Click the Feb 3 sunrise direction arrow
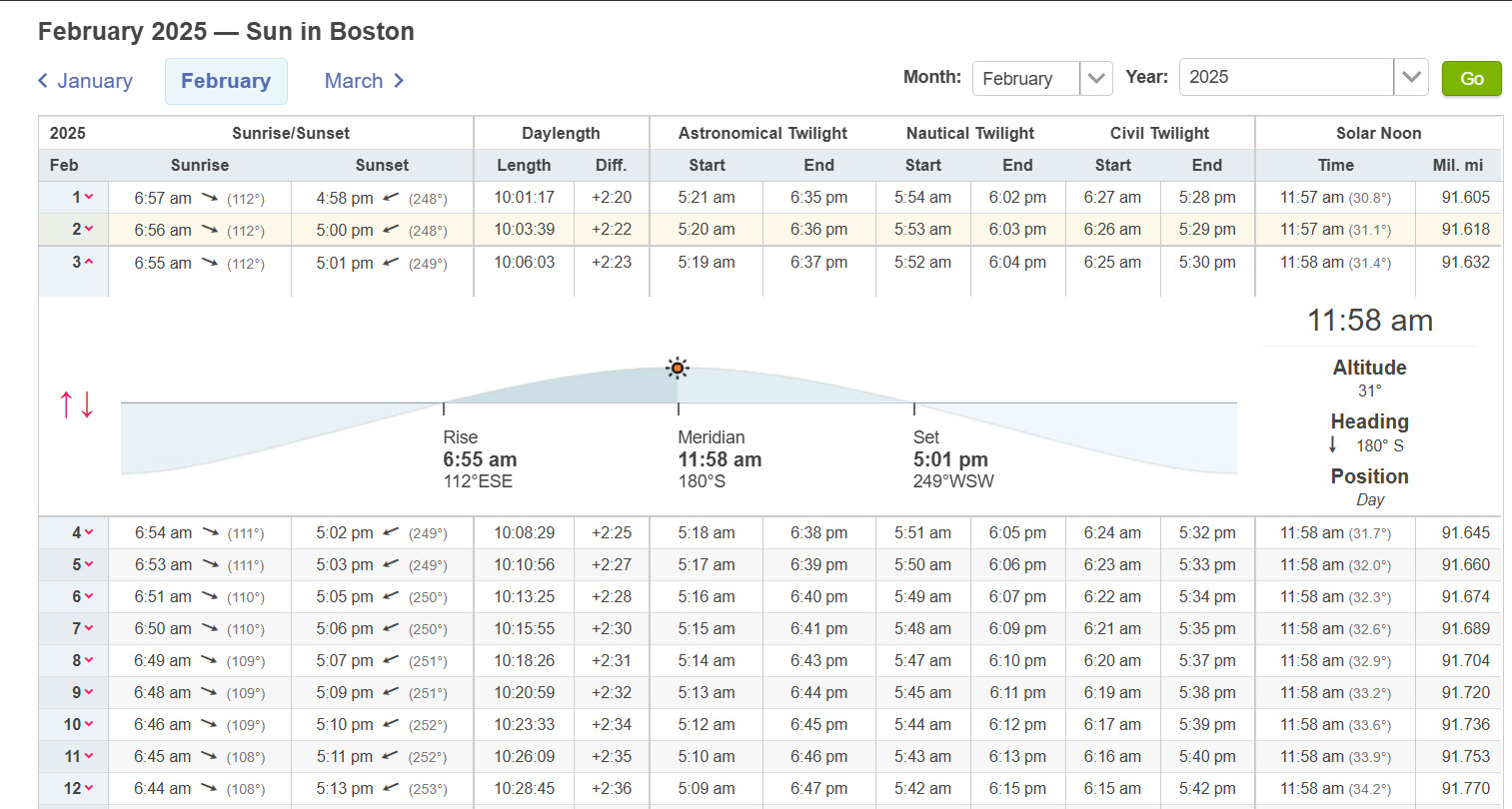 210,263
